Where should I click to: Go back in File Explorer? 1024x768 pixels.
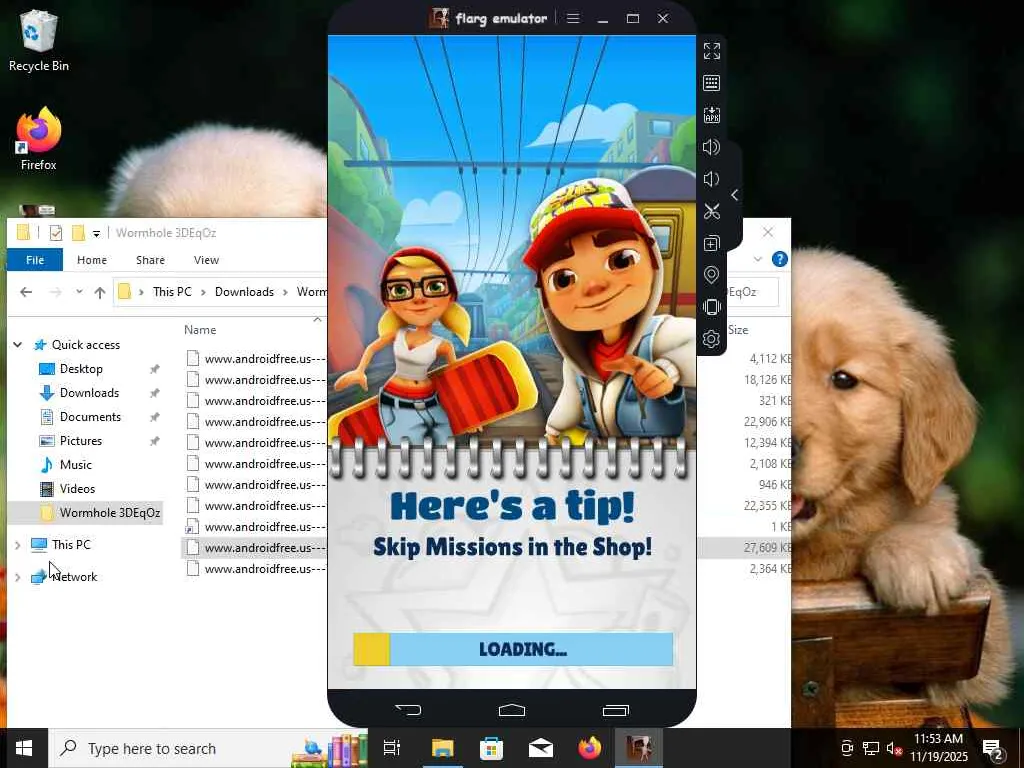click(26, 292)
